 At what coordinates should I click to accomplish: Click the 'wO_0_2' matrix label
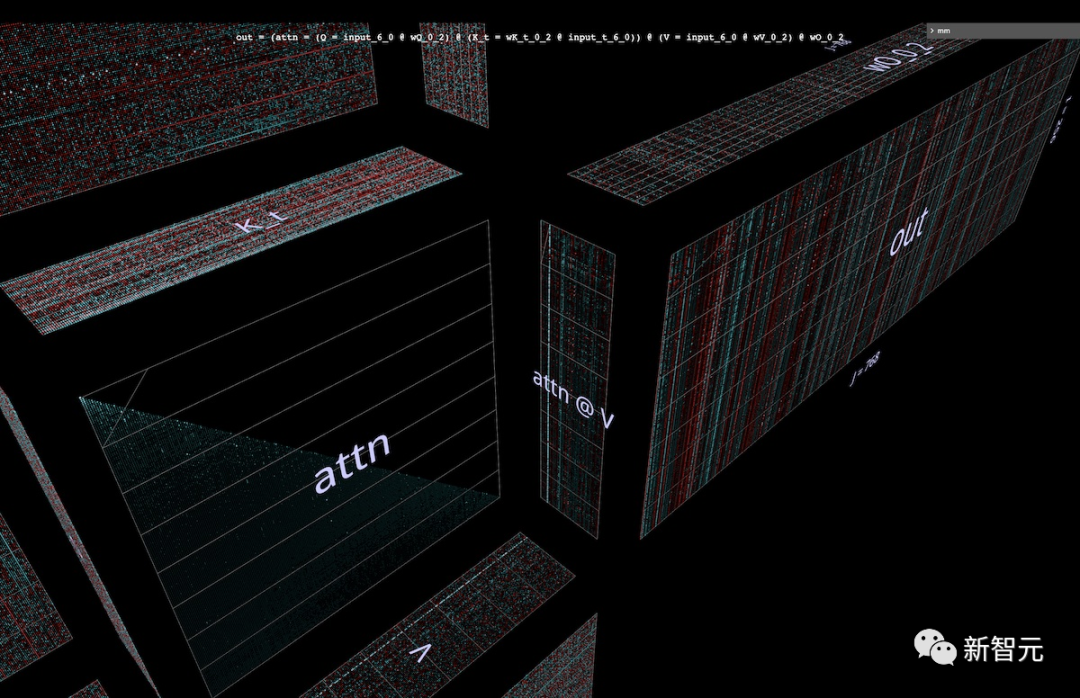(x=900, y=56)
